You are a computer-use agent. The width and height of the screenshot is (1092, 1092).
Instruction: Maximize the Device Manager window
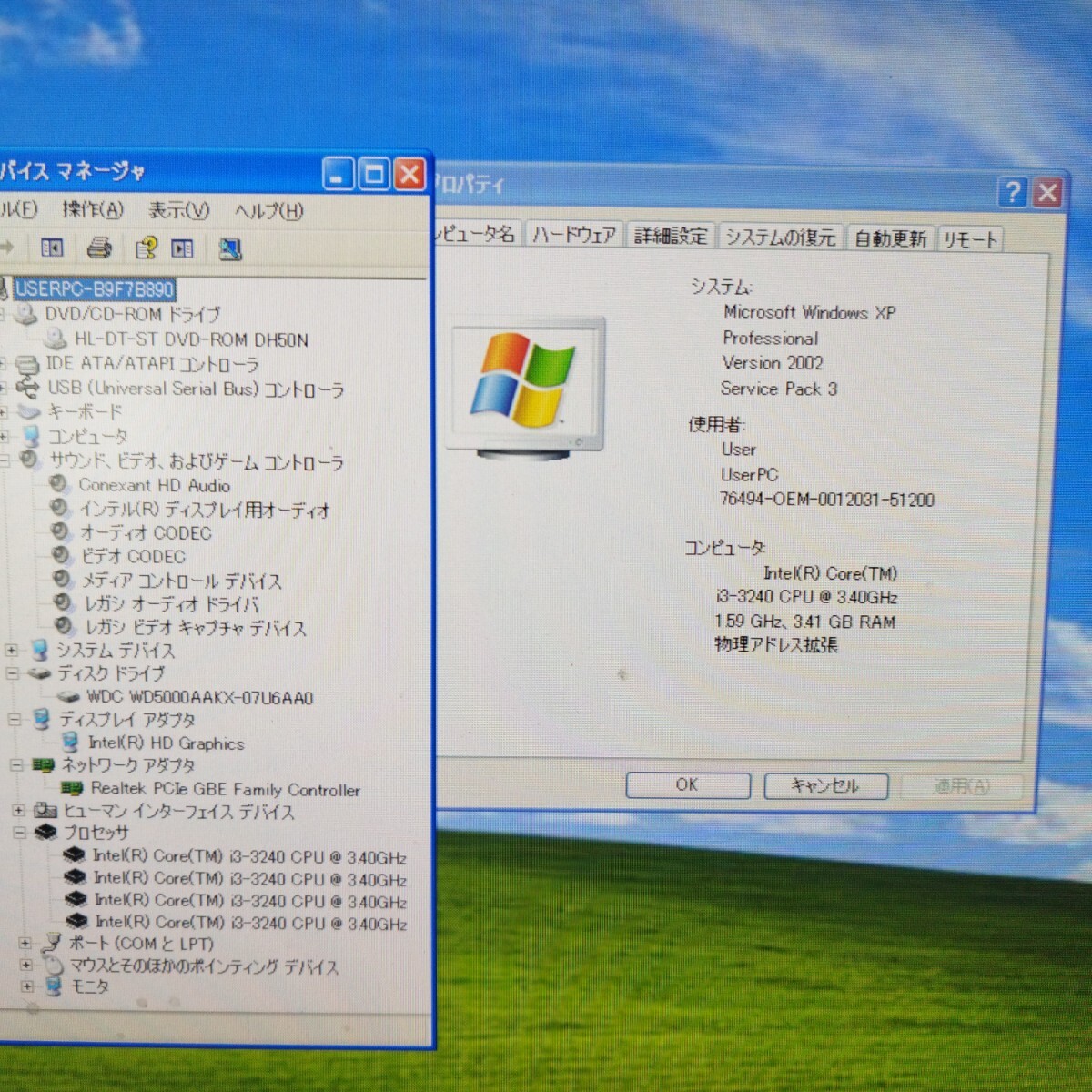pyautogui.click(x=373, y=174)
